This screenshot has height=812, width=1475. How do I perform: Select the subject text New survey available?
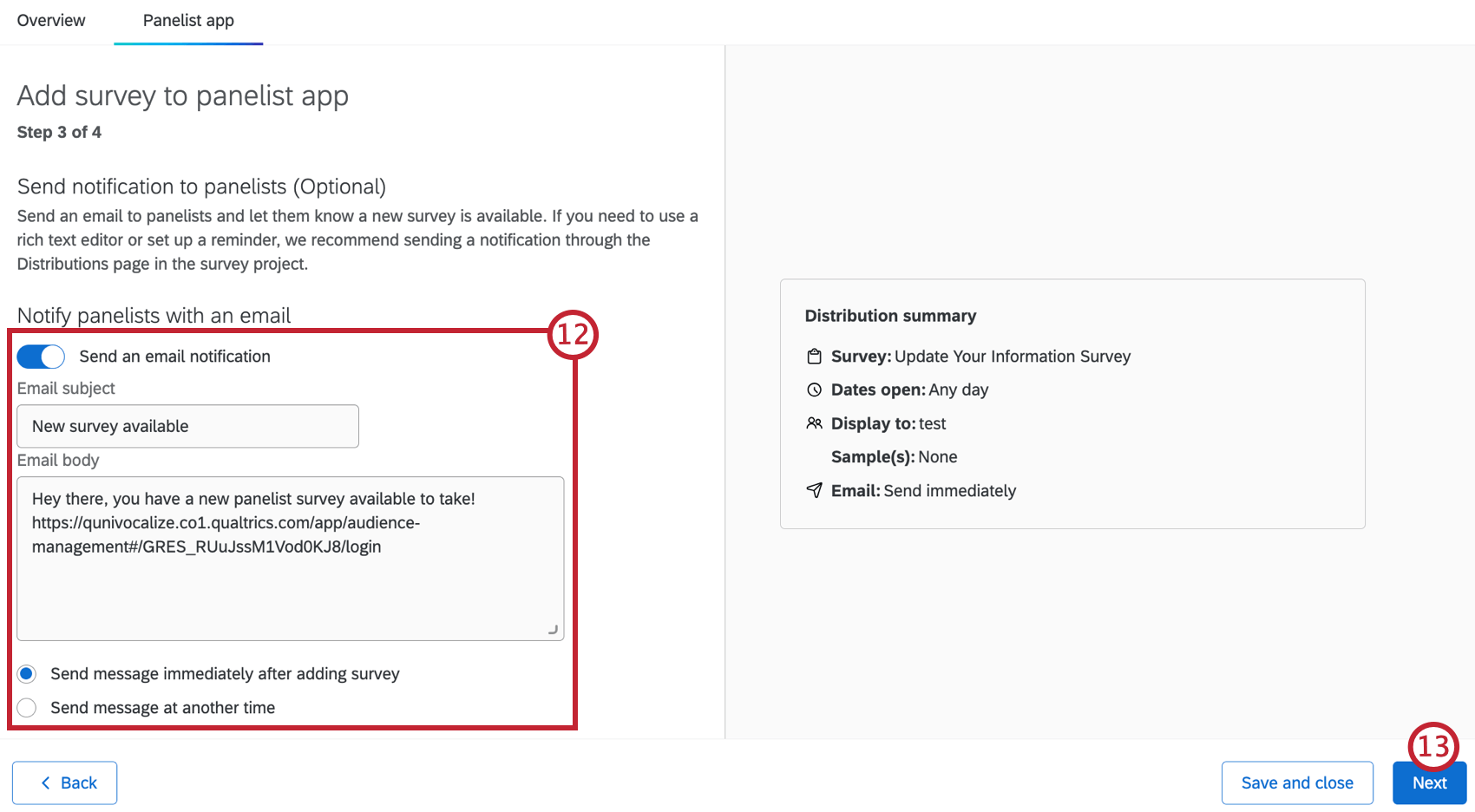pyautogui.click(x=109, y=426)
